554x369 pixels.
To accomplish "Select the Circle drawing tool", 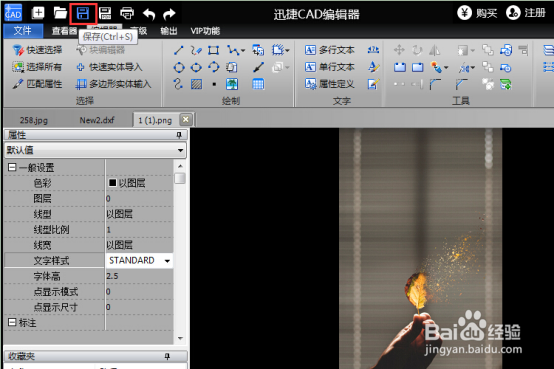I will click(179, 67).
